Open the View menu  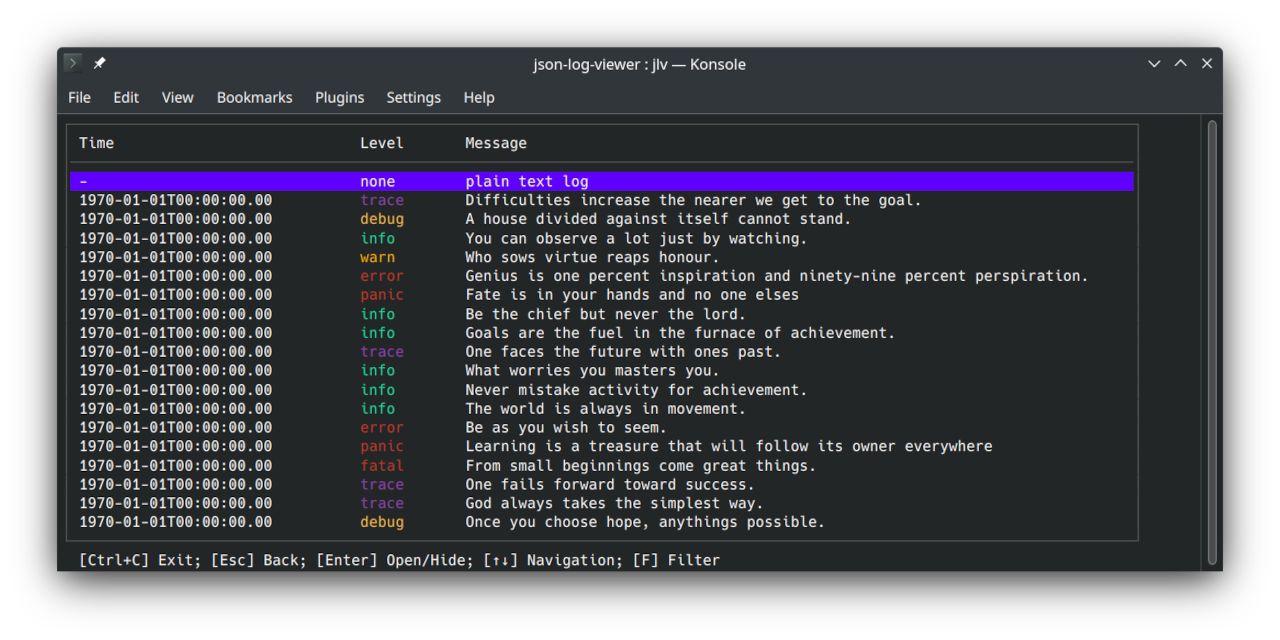177,97
